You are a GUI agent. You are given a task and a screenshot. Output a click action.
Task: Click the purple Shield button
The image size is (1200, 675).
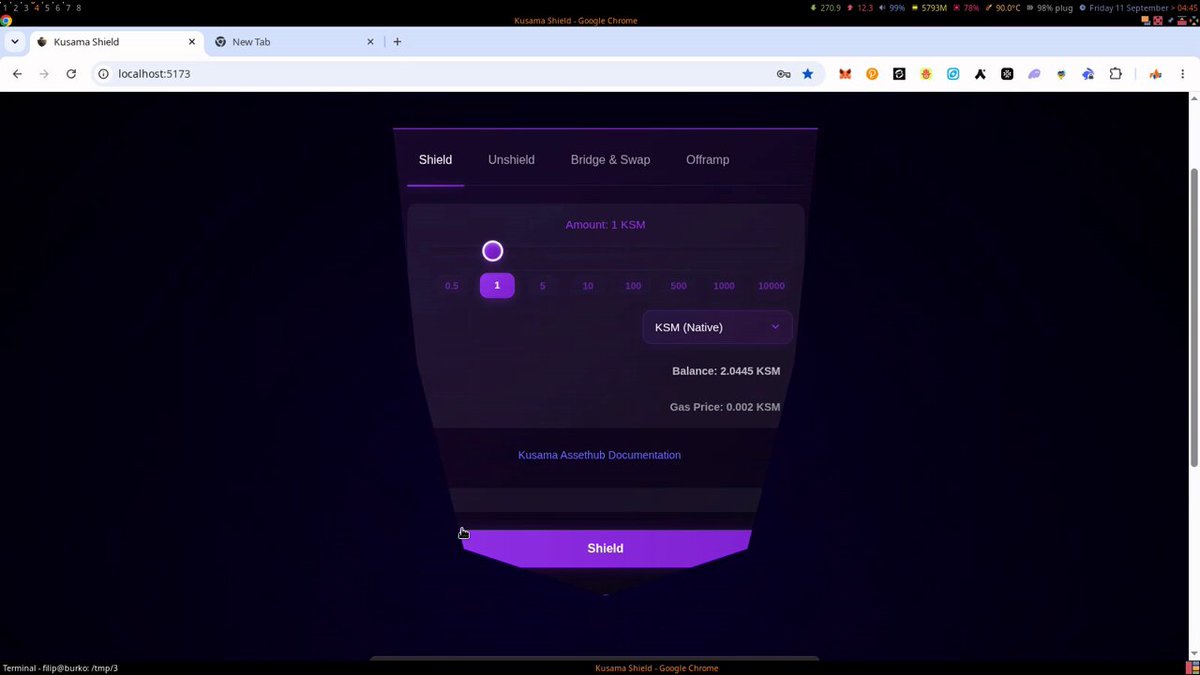click(605, 548)
